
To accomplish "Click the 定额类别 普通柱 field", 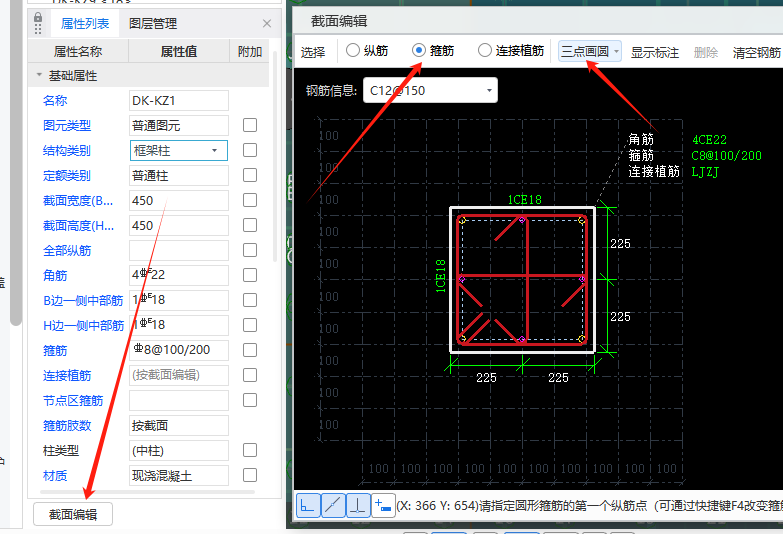I will pos(179,175).
